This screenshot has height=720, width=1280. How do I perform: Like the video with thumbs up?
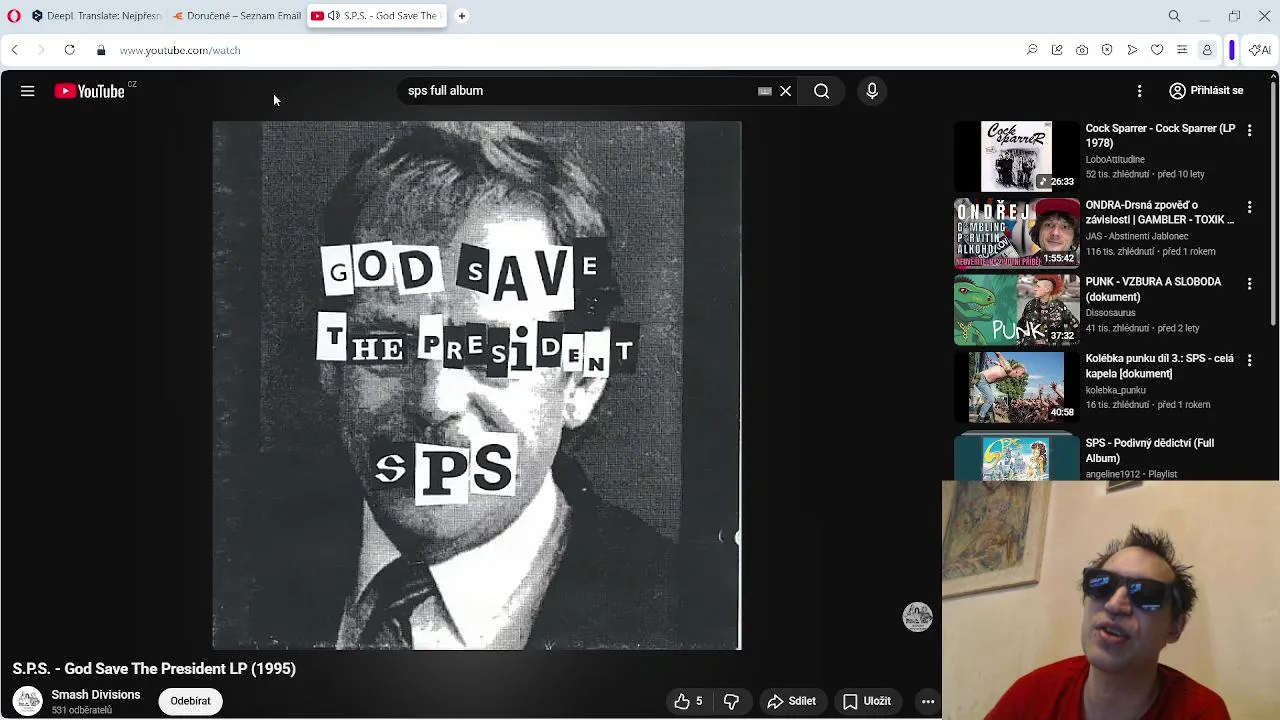688,701
